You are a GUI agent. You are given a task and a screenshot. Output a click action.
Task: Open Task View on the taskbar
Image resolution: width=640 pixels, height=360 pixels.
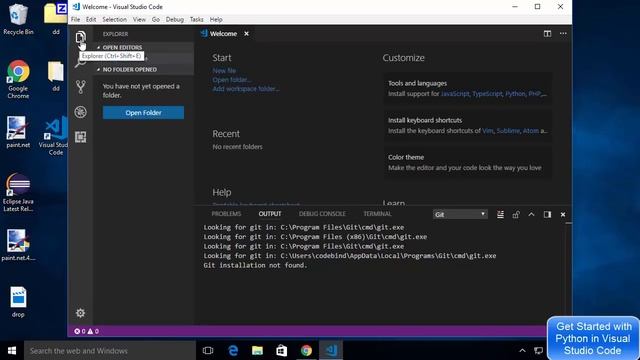click(208, 351)
